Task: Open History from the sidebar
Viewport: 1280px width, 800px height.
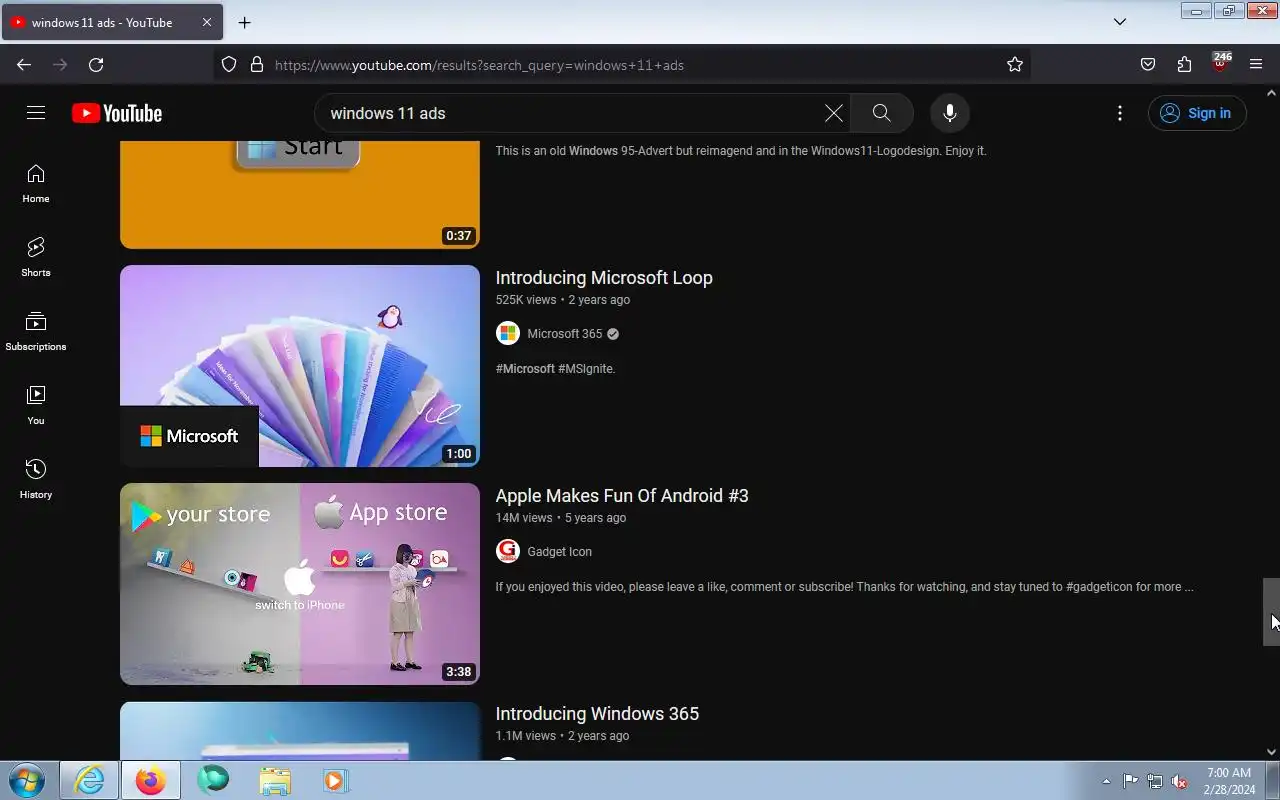Action: (x=36, y=480)
